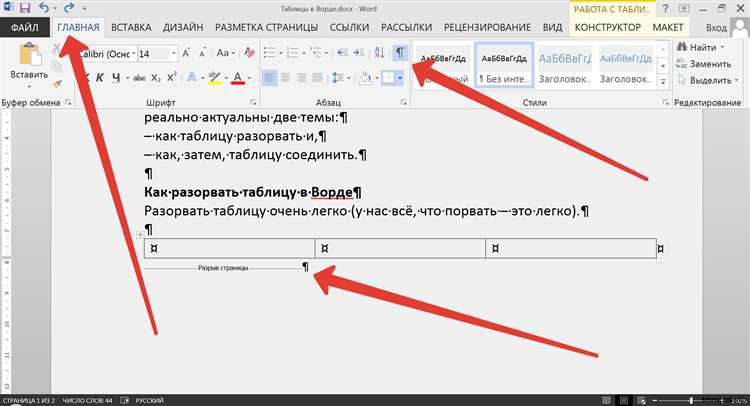Apply Text Effects glowing A icon
The height and width of the screenshot is (406, 750).
[191, 77]
